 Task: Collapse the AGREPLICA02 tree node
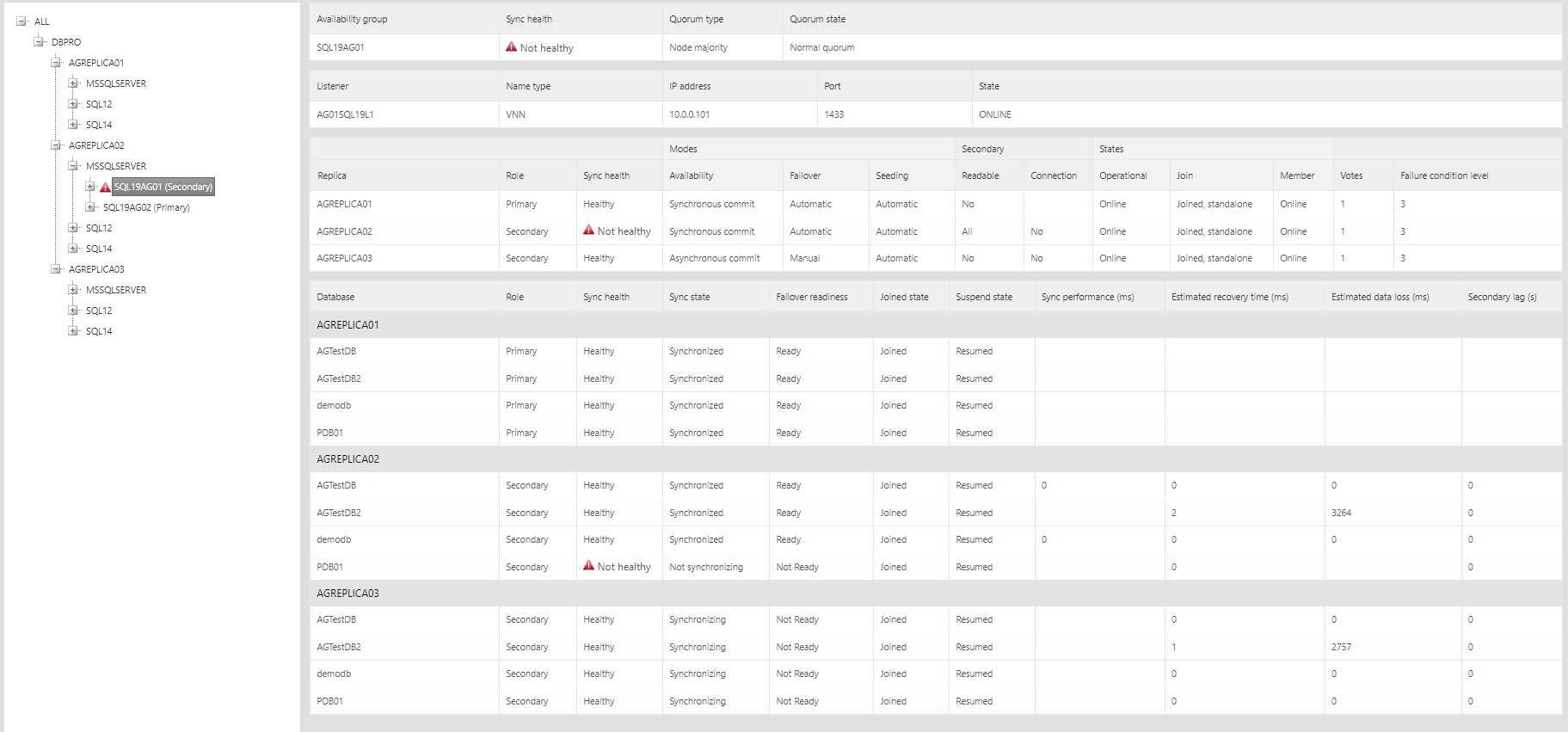[x=56, y=145]
